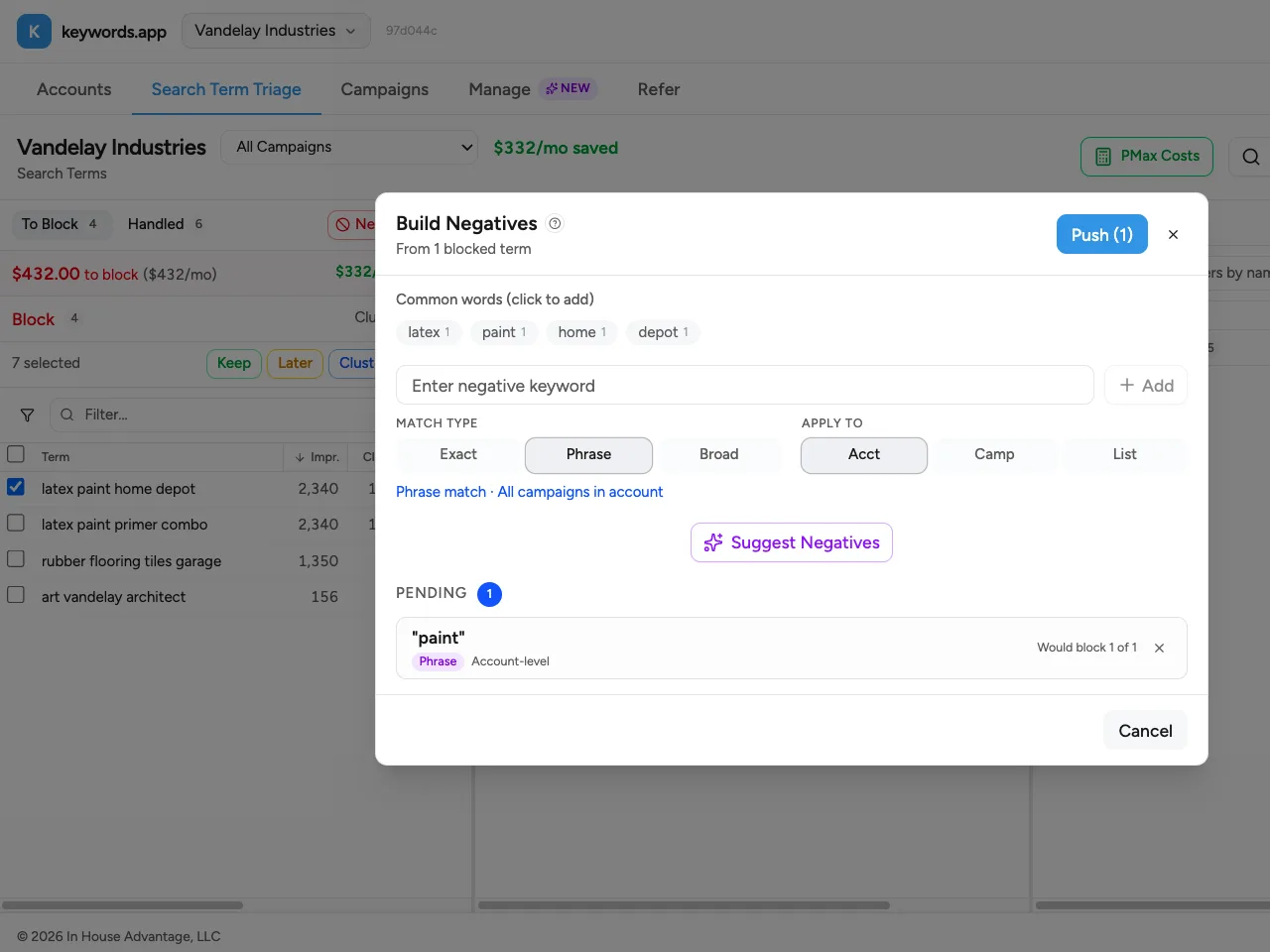Open the Refer tab
This screenshot has height=952, width=1270.
[x=659, y=89]
